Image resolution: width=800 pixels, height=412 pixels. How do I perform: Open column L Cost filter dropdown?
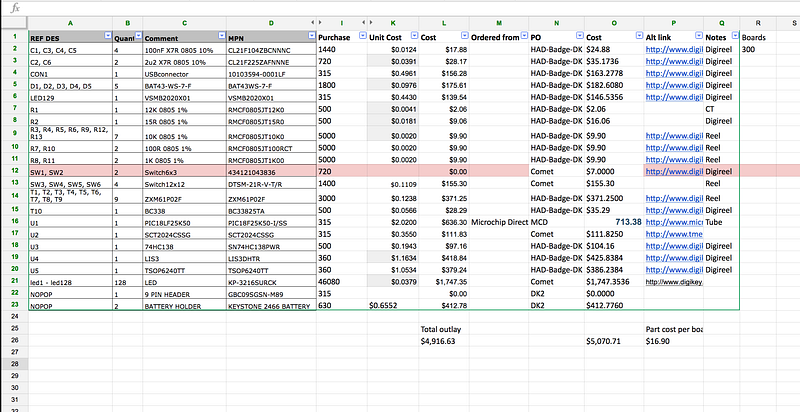click(465, 36)
